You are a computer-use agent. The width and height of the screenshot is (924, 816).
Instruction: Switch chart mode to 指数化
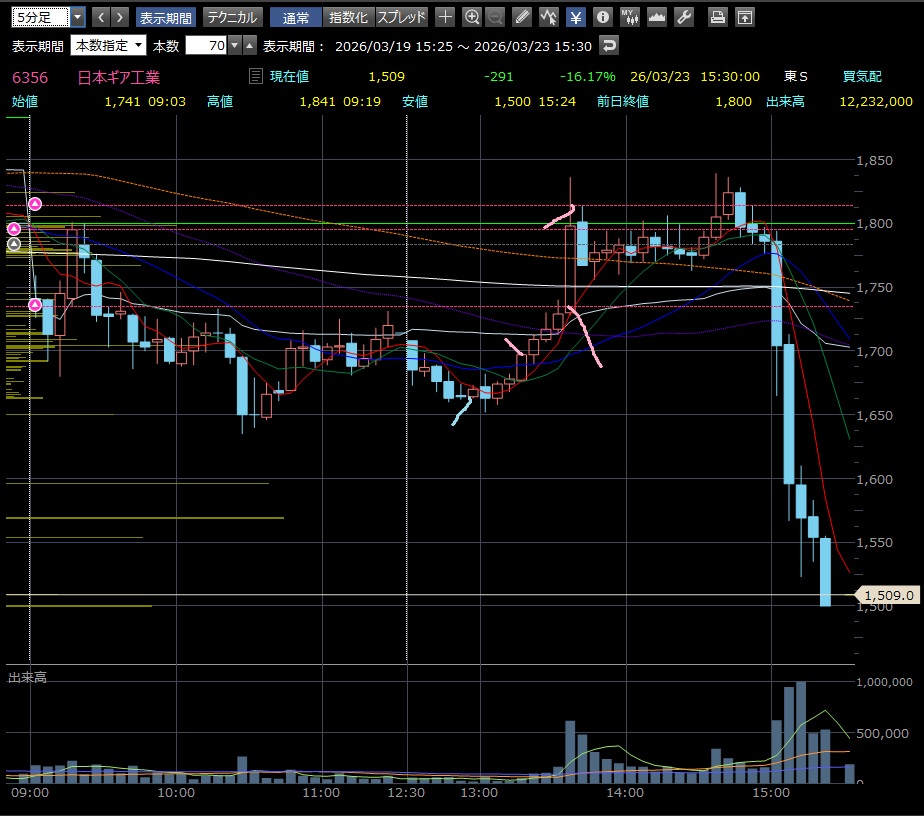[x=348, y=17]
